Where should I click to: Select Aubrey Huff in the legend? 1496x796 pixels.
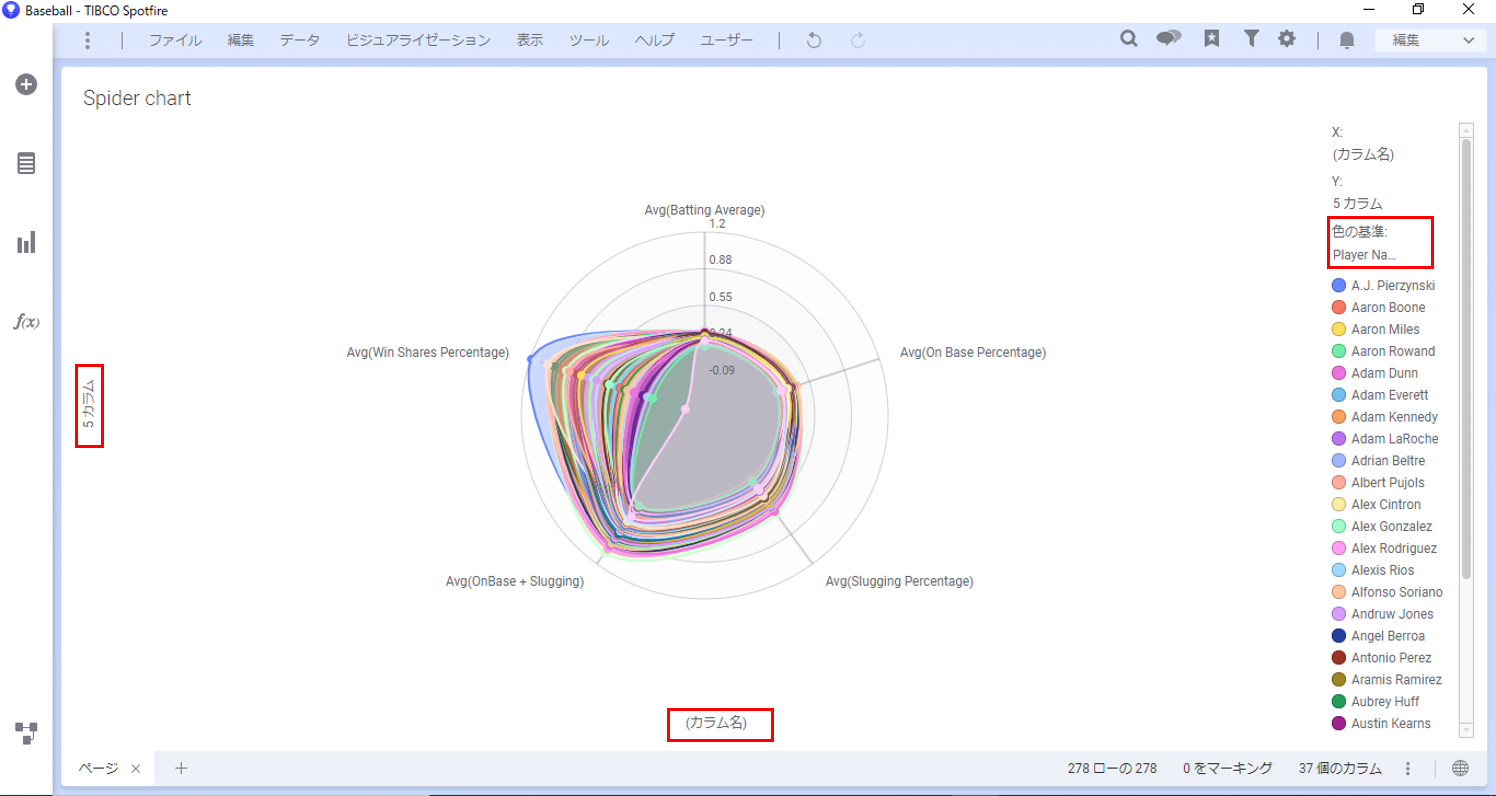click(1385, 702)
